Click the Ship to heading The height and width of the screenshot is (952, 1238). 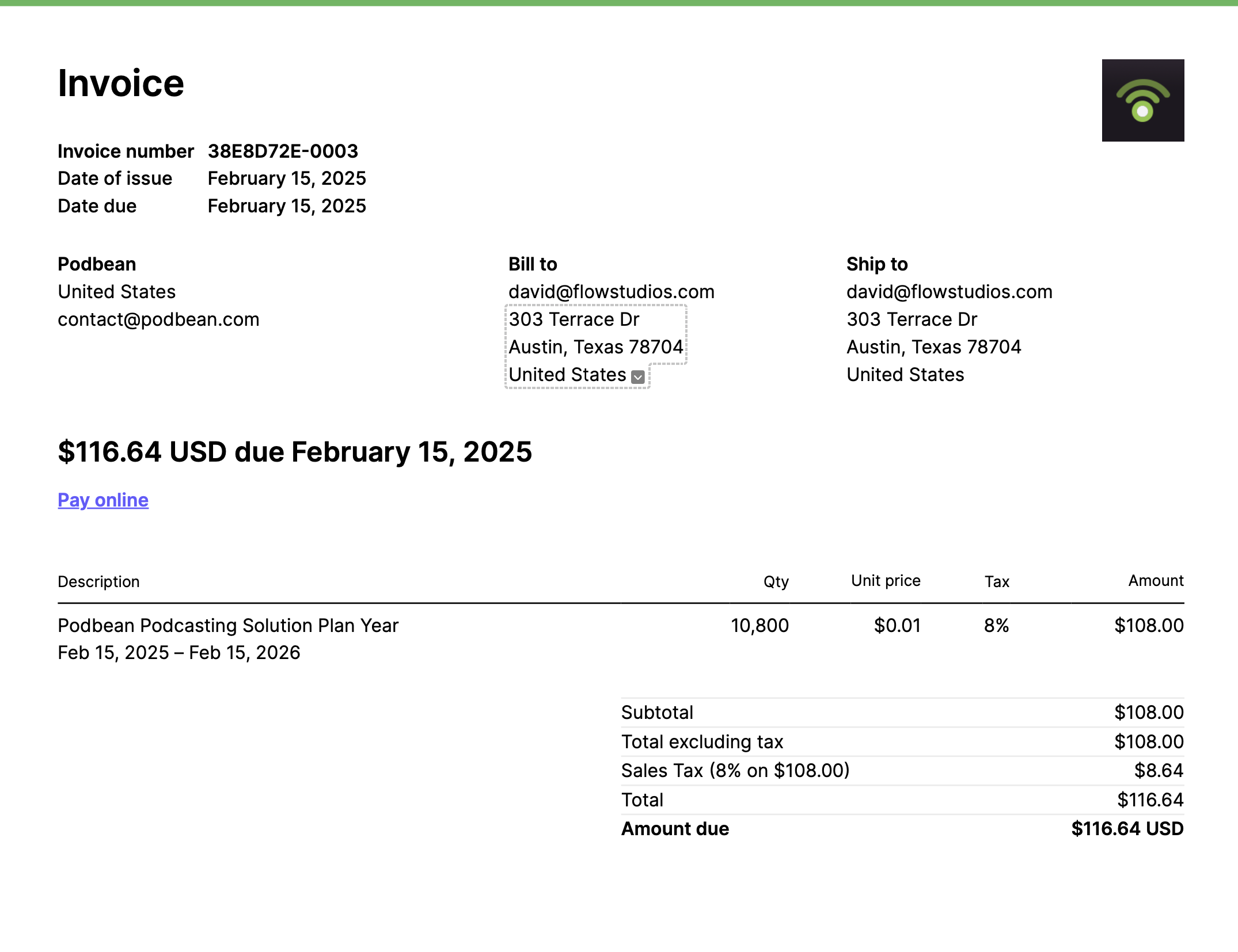pos(877,264)
